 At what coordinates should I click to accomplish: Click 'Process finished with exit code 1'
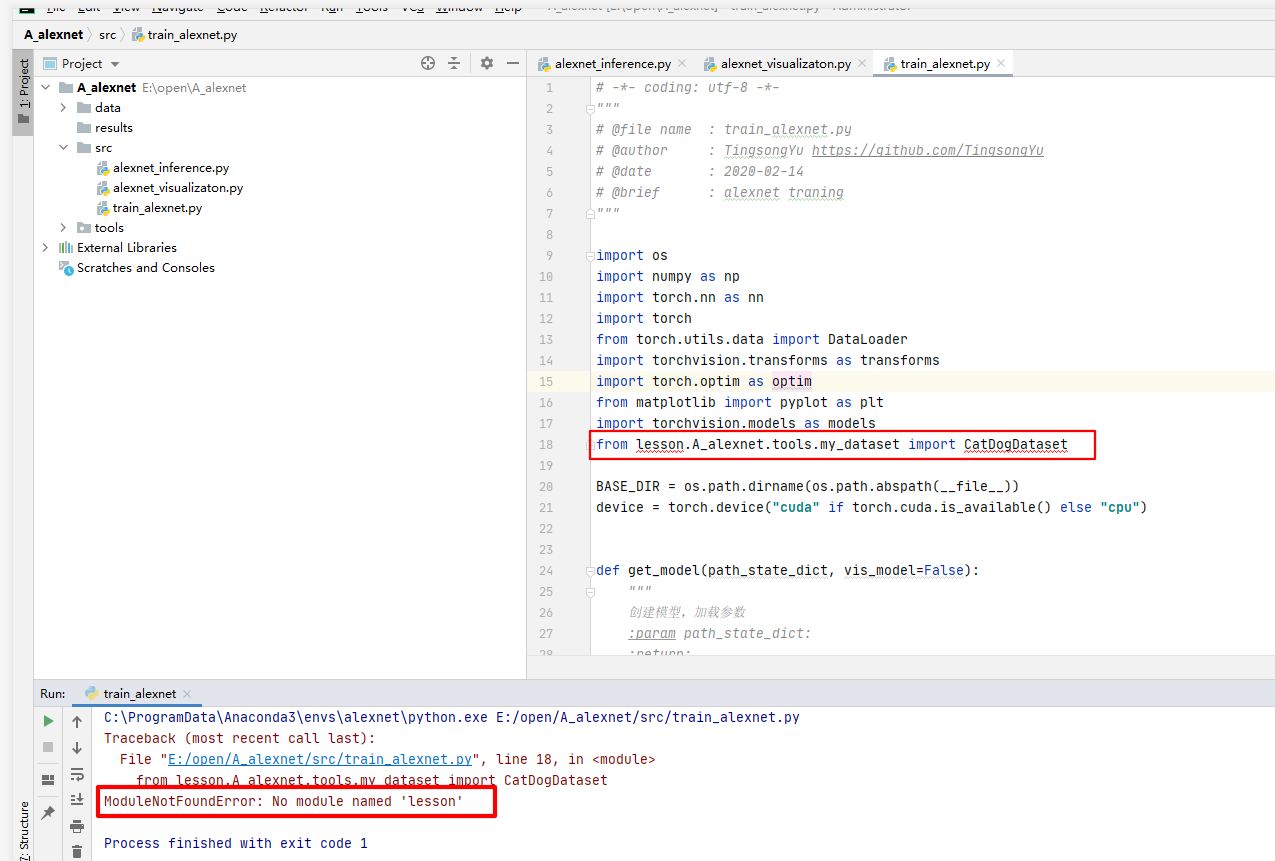(x=236, y=843)
